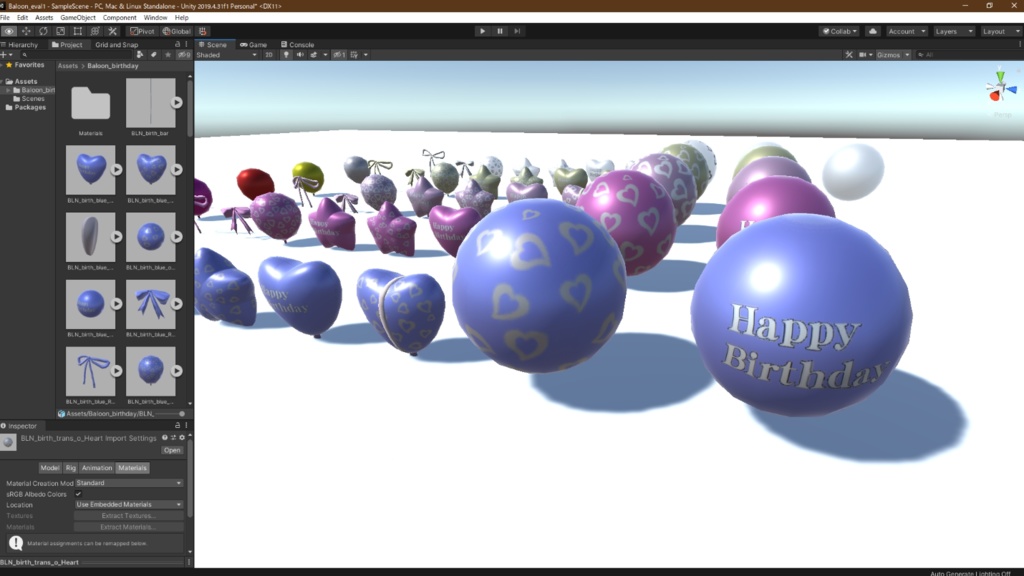Toggle scene audio with the speaker icon
The width and height of the screenshot is (1024, 576).
coord(300,55)
